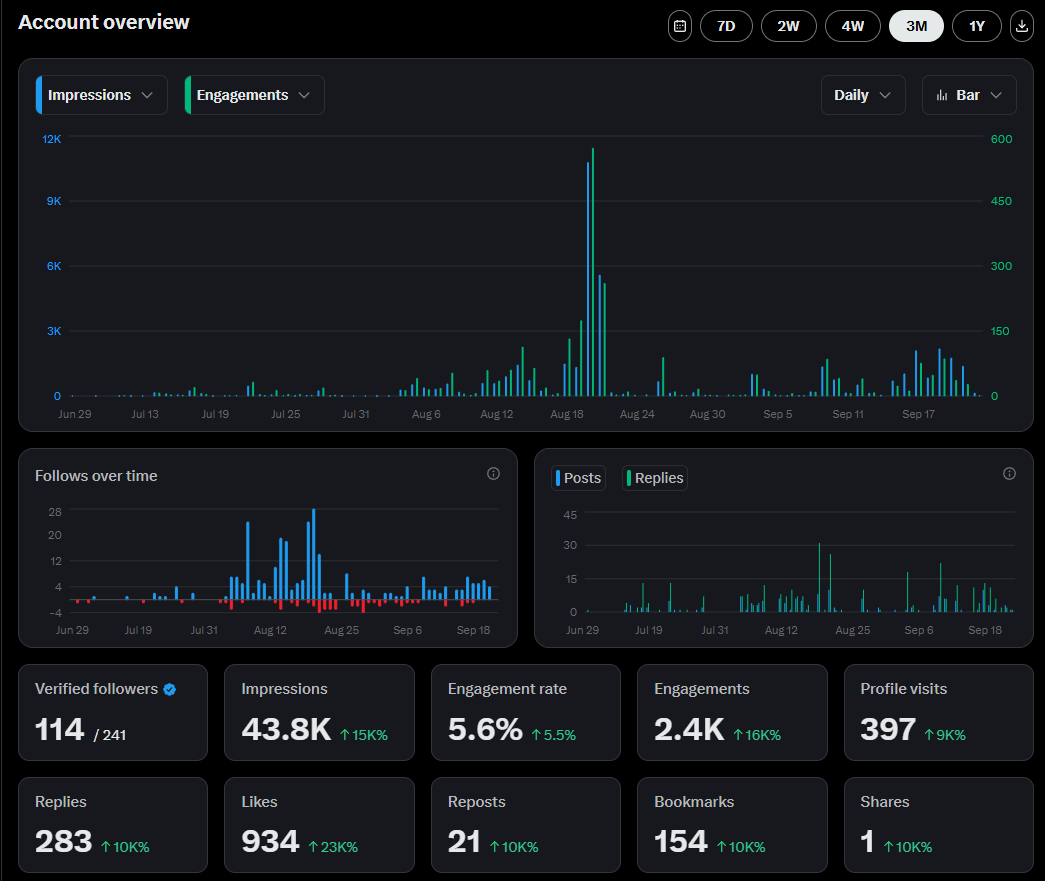1045x881 pixels.
Task: Switch to the 7D time range
Action: tap(726, 26)
